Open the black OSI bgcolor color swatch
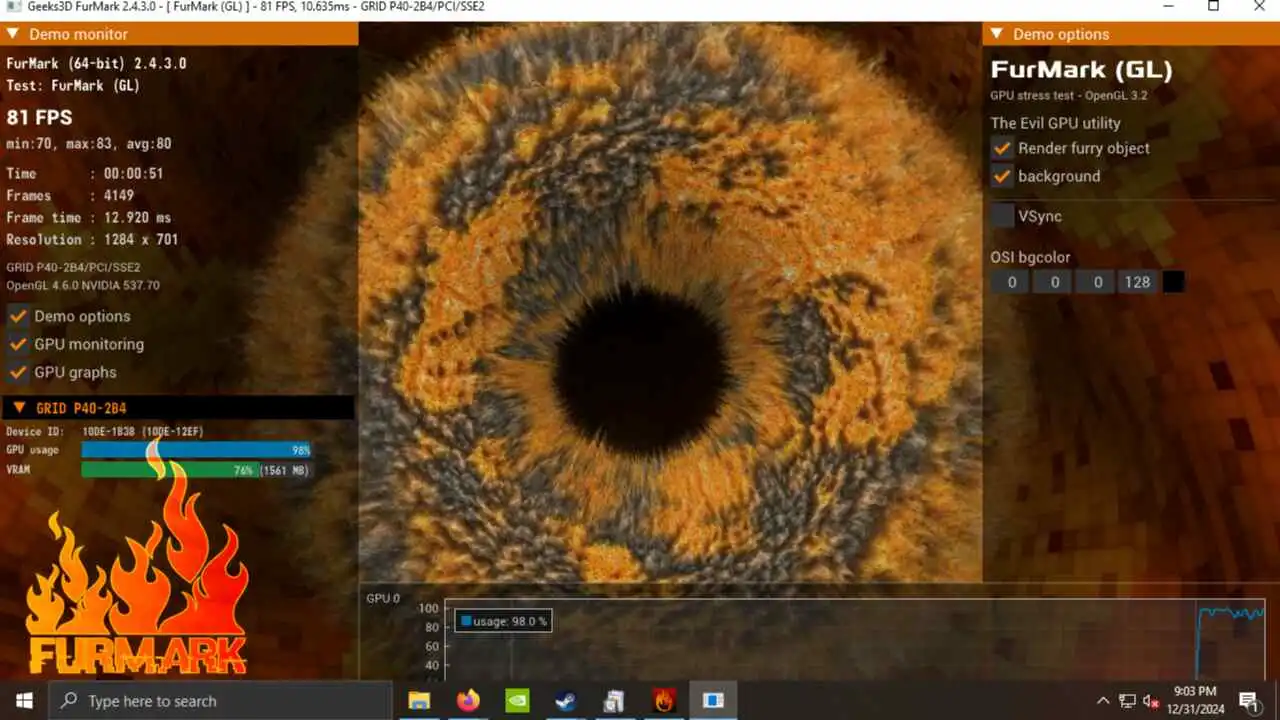 tap(1174, 282)
